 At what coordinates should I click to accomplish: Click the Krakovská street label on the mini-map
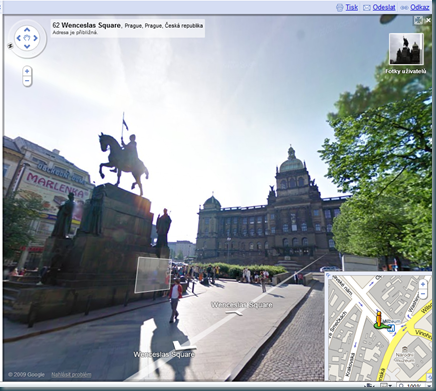click(x=350, y=364)
